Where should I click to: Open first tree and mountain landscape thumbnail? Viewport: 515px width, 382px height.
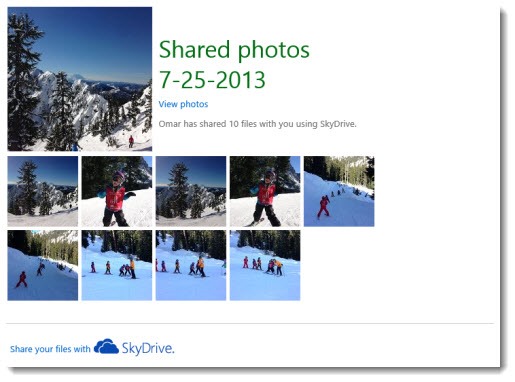pyautogui.click(x=43, y=191)
